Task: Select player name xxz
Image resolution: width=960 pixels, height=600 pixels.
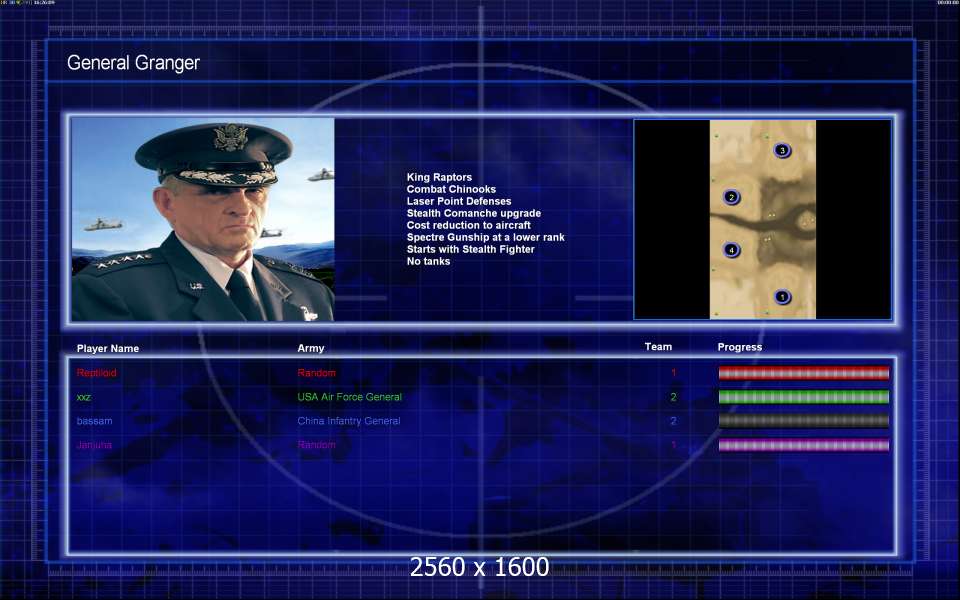Action: pos(84,397)
